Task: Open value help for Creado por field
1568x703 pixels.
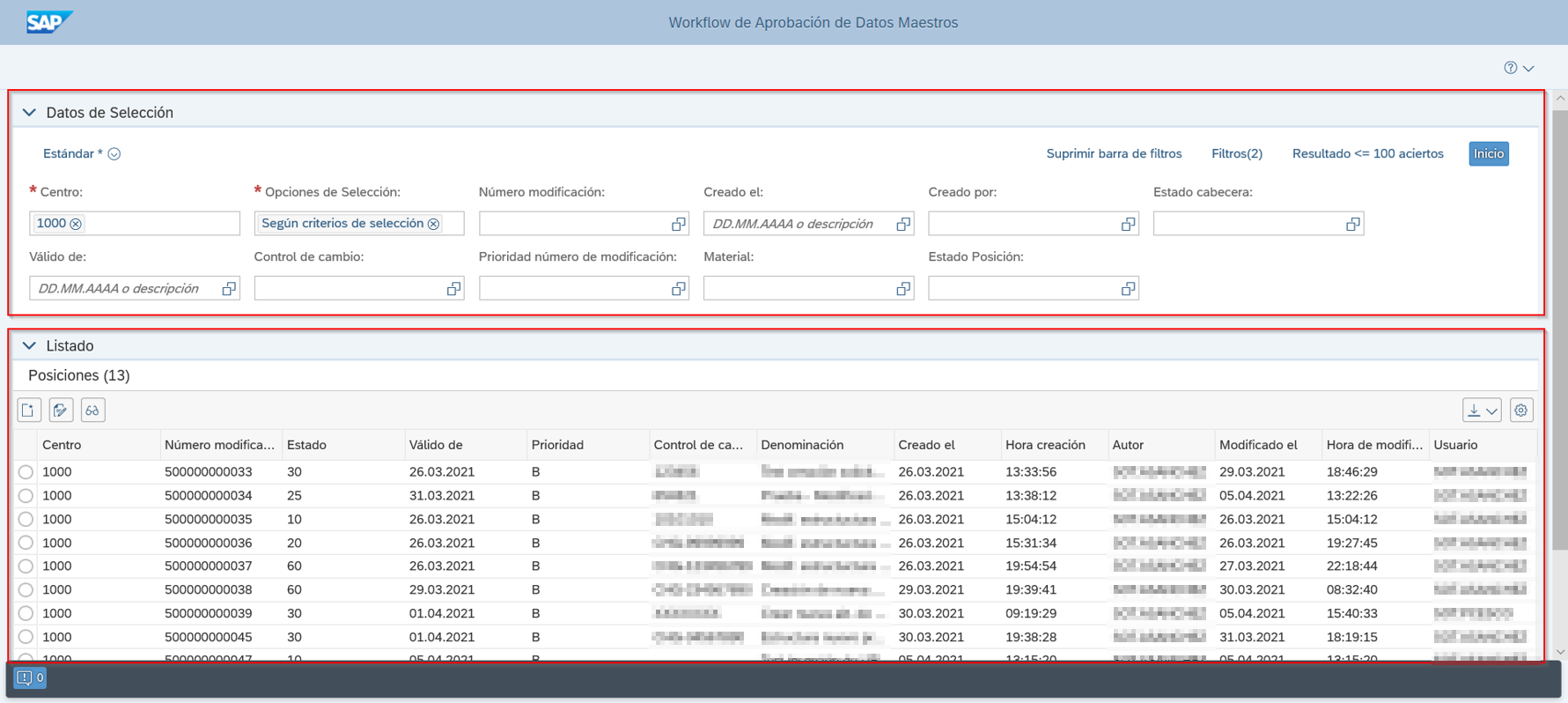Action: coord(1128,224)
